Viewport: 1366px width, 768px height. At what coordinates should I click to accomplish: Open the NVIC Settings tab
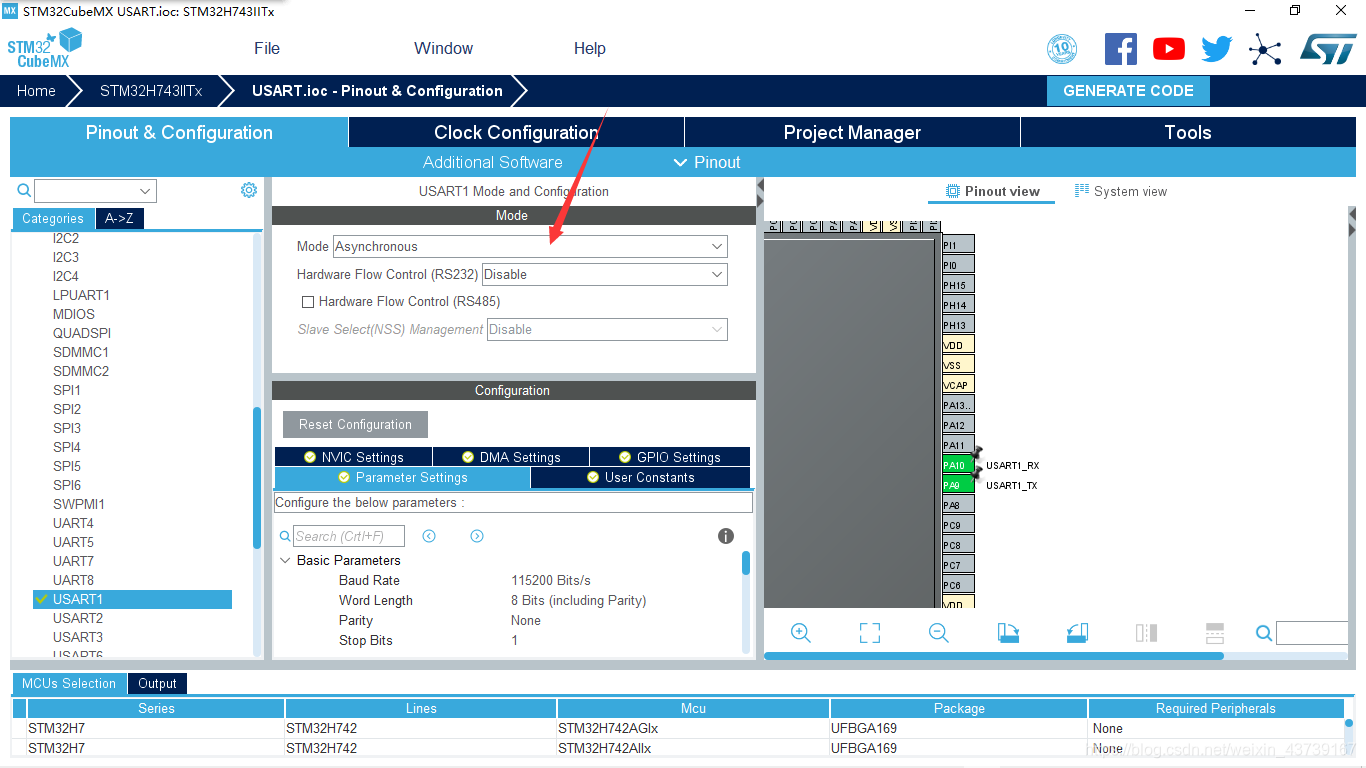pos(353,457)
